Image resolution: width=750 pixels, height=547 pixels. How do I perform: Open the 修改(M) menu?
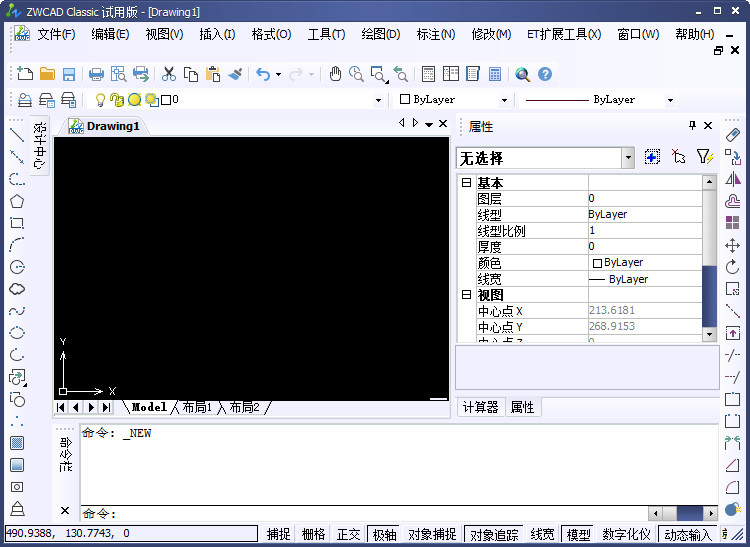[491, 34]
